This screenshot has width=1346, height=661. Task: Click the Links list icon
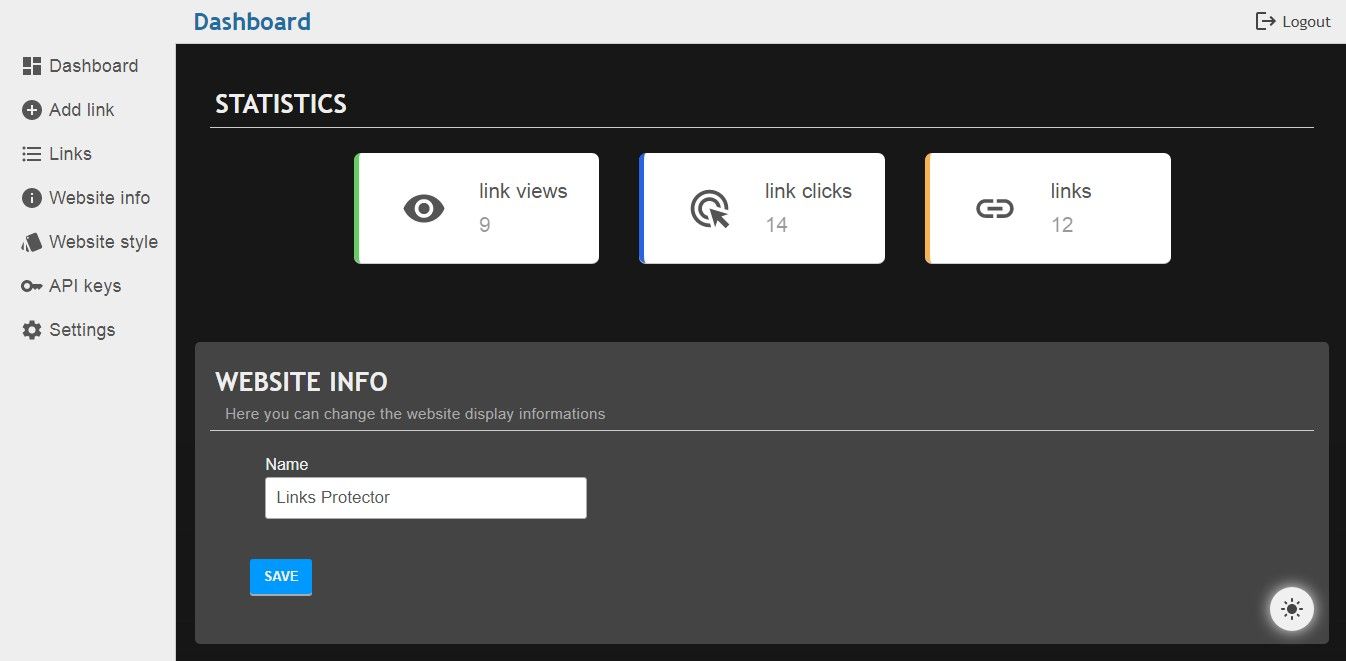pos(32,154)
